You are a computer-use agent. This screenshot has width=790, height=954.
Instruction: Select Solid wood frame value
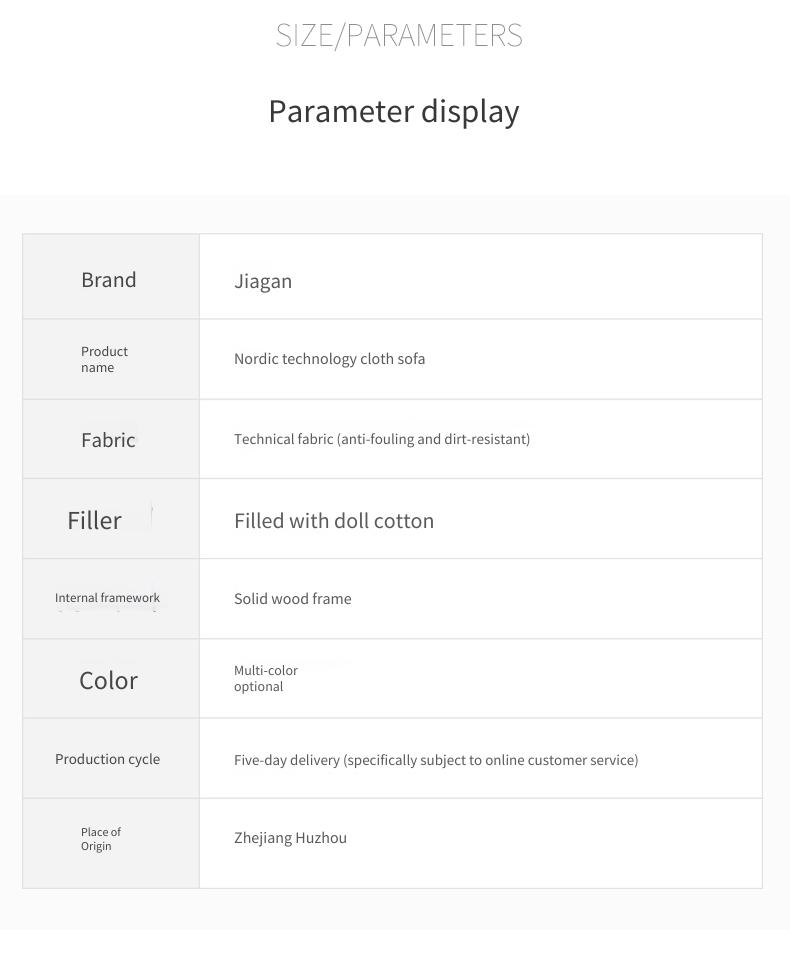[x=293, y=599]
